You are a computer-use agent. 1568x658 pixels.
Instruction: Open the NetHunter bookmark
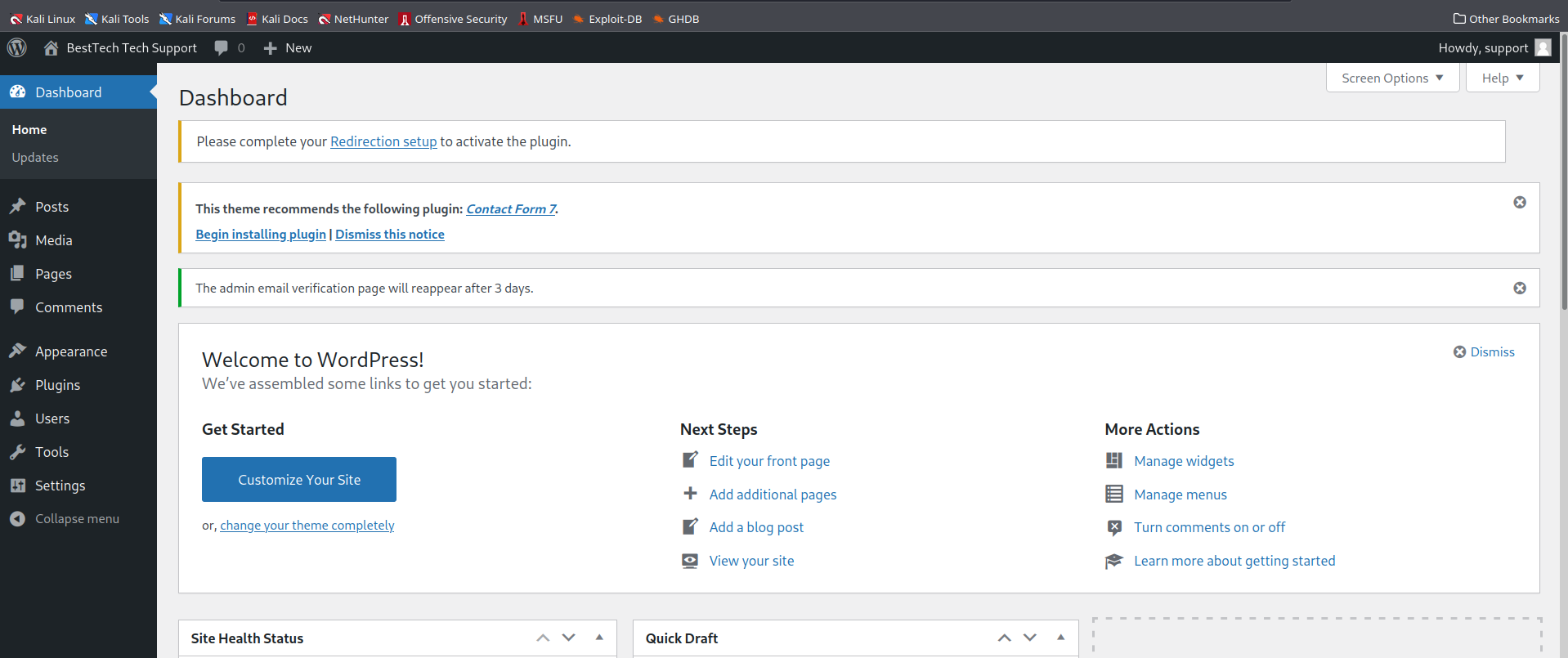coord(353,19)
